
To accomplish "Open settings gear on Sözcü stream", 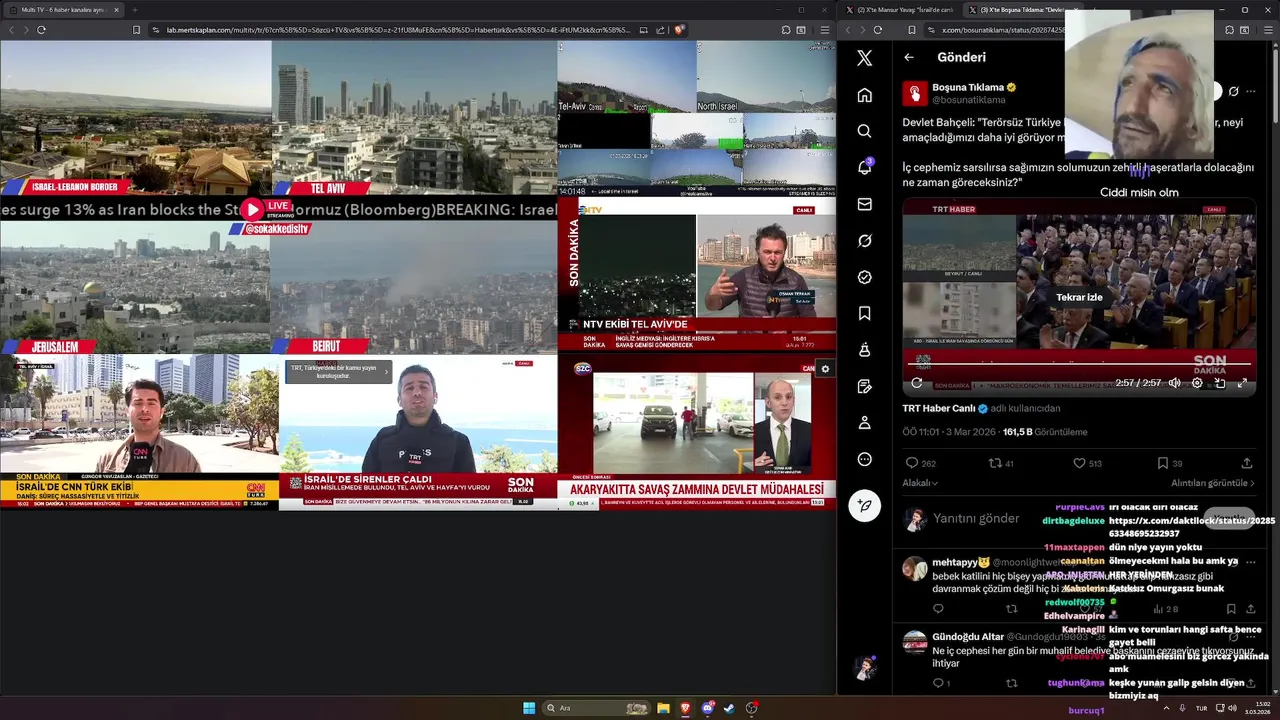I will (x=825, y=369).
